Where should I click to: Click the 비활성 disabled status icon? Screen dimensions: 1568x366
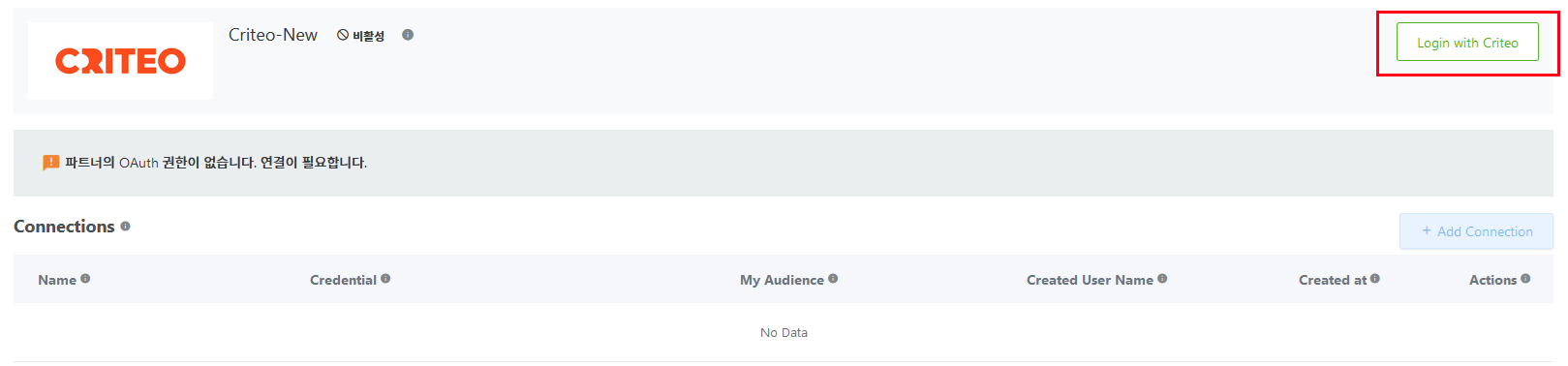tap(343, 35)
